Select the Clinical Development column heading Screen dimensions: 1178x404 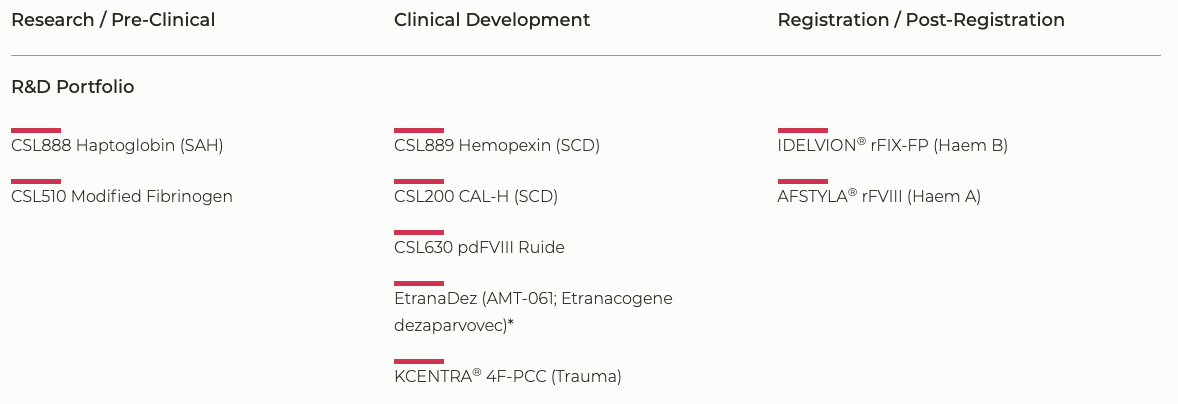(492, 20)
